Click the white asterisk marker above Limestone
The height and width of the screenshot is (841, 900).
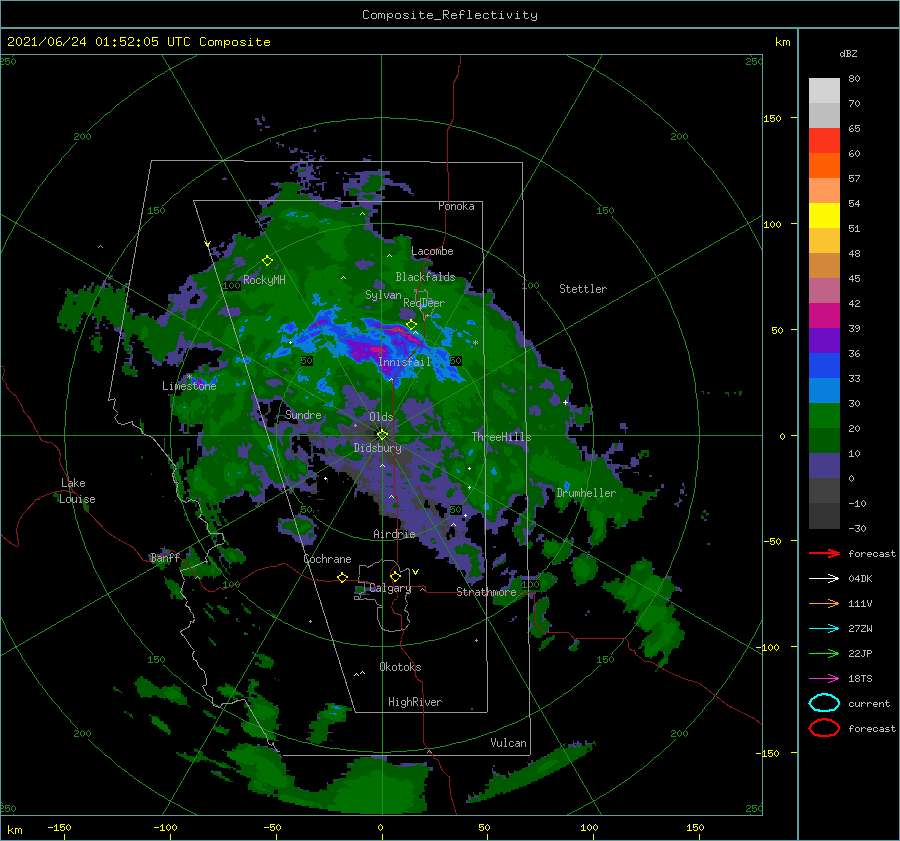189,377
